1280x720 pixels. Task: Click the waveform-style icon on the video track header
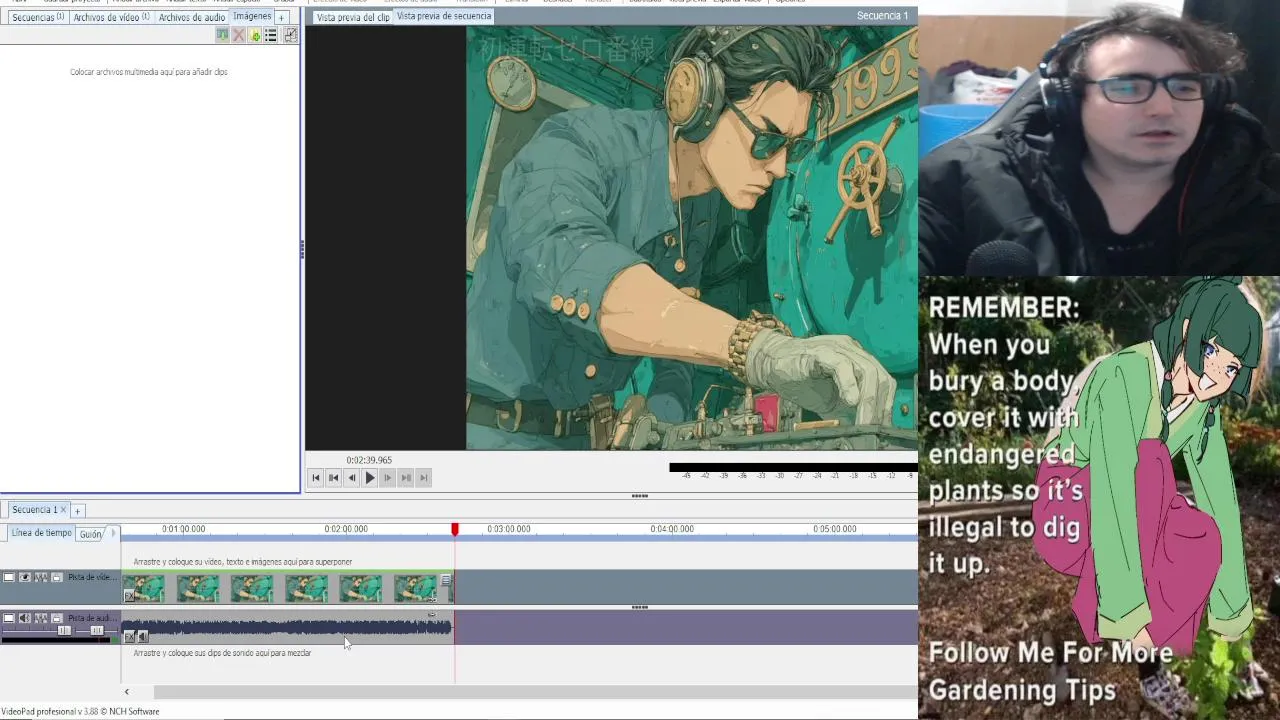click(x=41, y=577)
